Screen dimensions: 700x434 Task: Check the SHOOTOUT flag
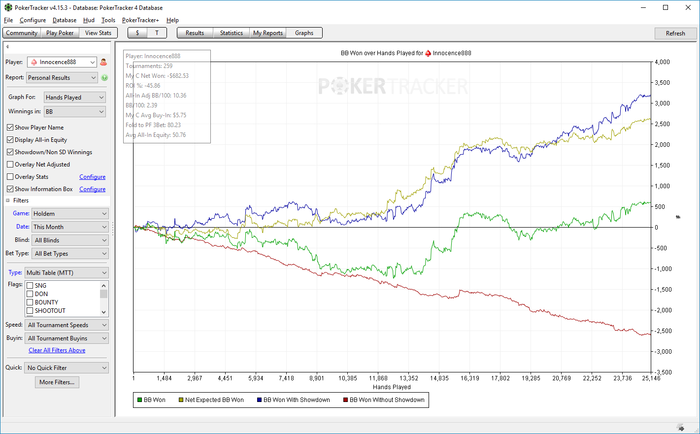[30, 310]
